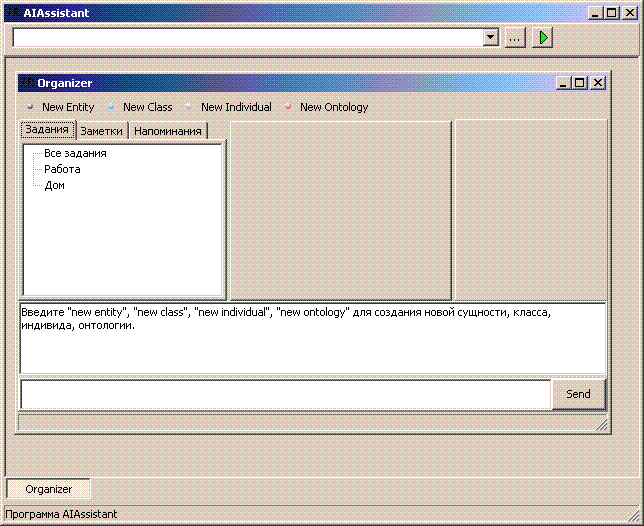Select the Дом tree node
Image resolution: width=644 pixels, height=526 pixels.
pos(54,186)
